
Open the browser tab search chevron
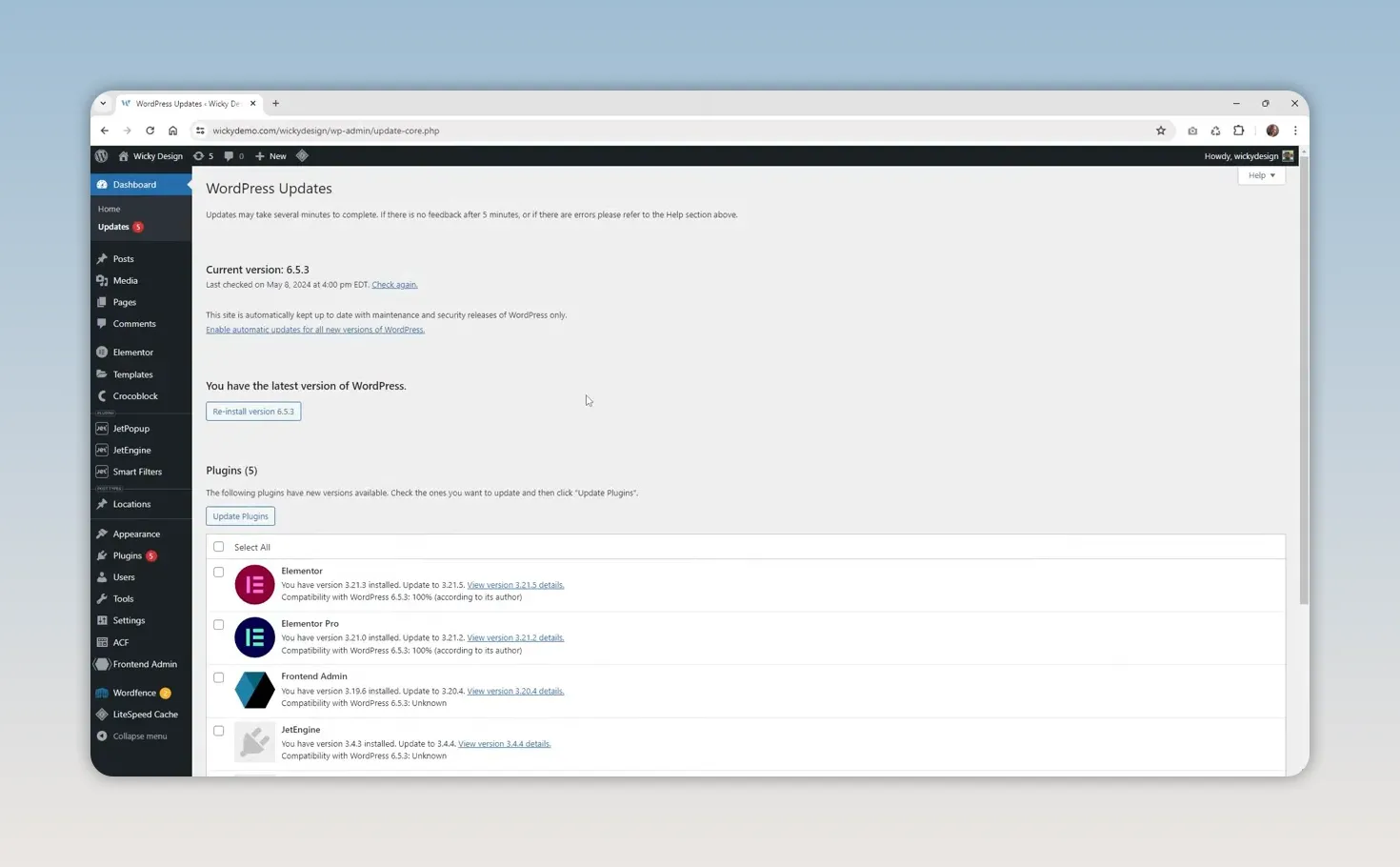click(x=103, y=104)
